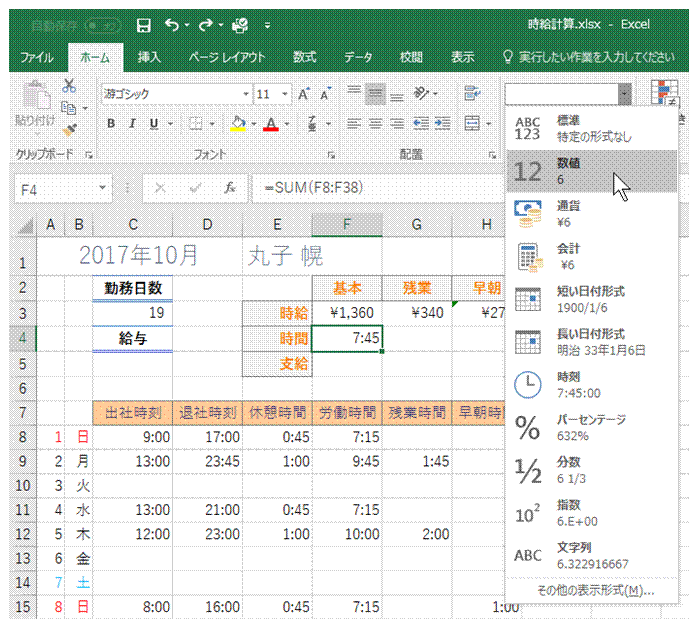Toggle the 自動保存 AutoSave switch
698x626 pixels.
(x=103, y=25)
